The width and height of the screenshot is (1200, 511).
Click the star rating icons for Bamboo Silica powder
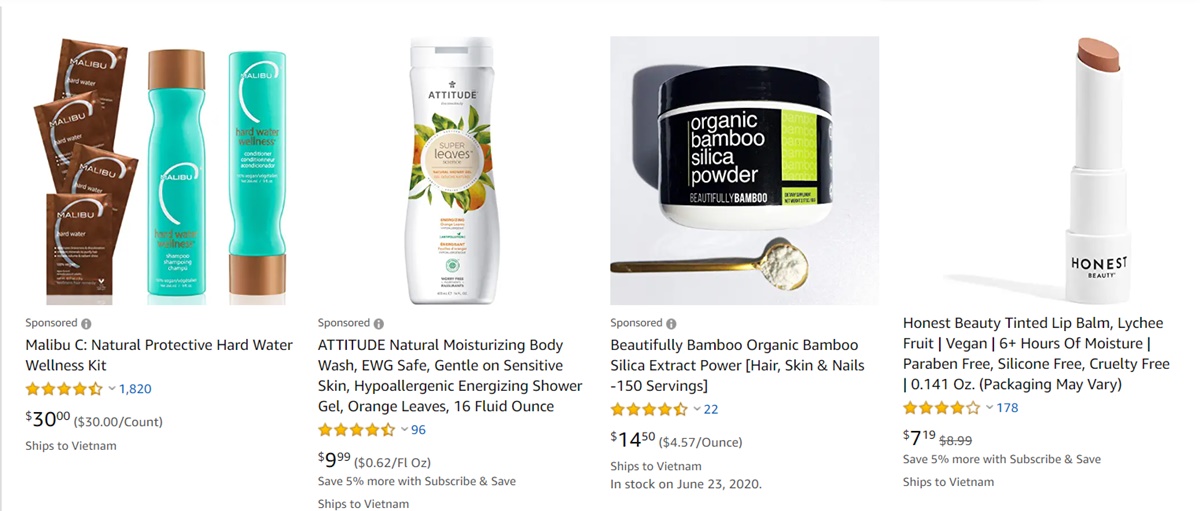[649, 409]
